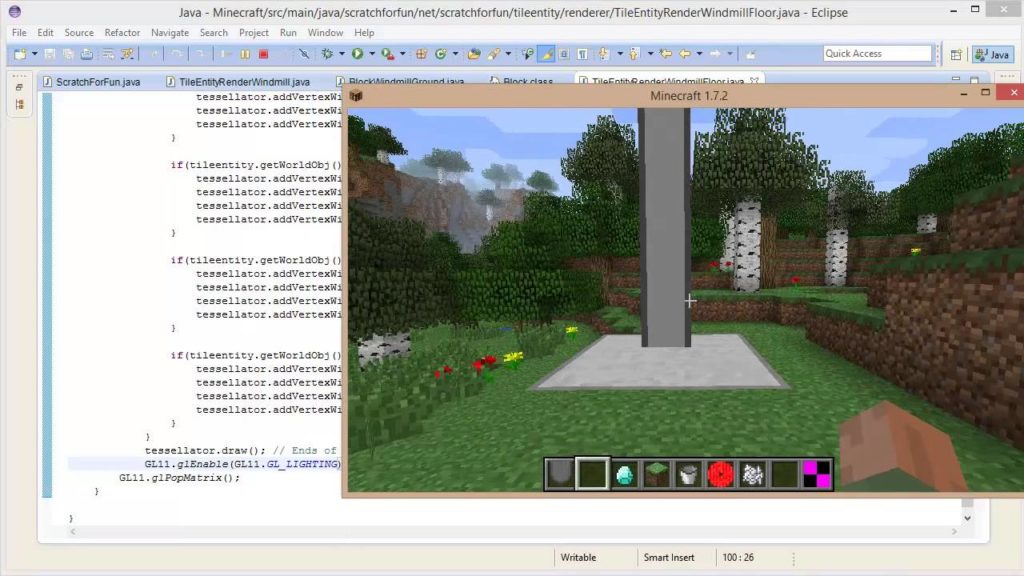Toggle Skip All Breakpoints icon
1024x576 pixels.
304,54
